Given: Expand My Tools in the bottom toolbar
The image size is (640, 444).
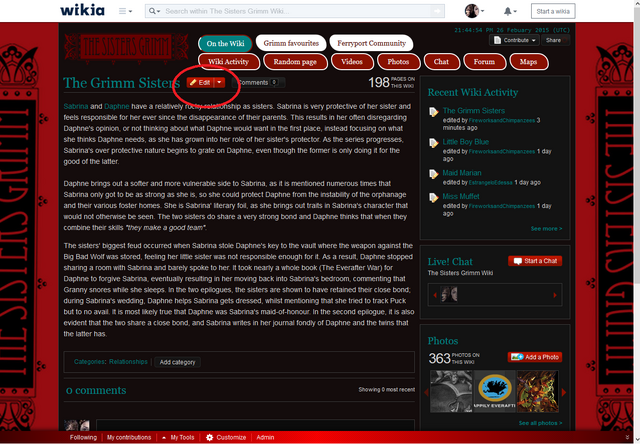Looking at the screenshot, I should [178, 437].
